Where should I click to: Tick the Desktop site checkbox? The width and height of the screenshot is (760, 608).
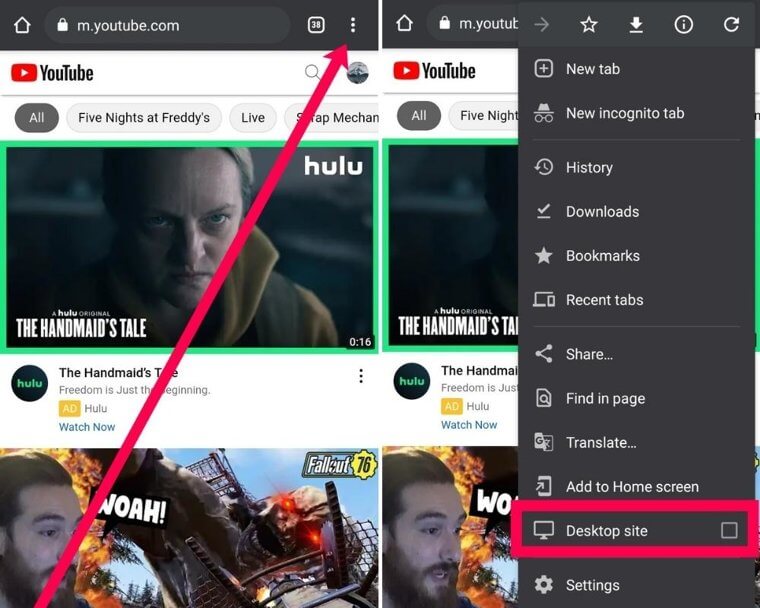pyautogui.click(x=729, y=530)
